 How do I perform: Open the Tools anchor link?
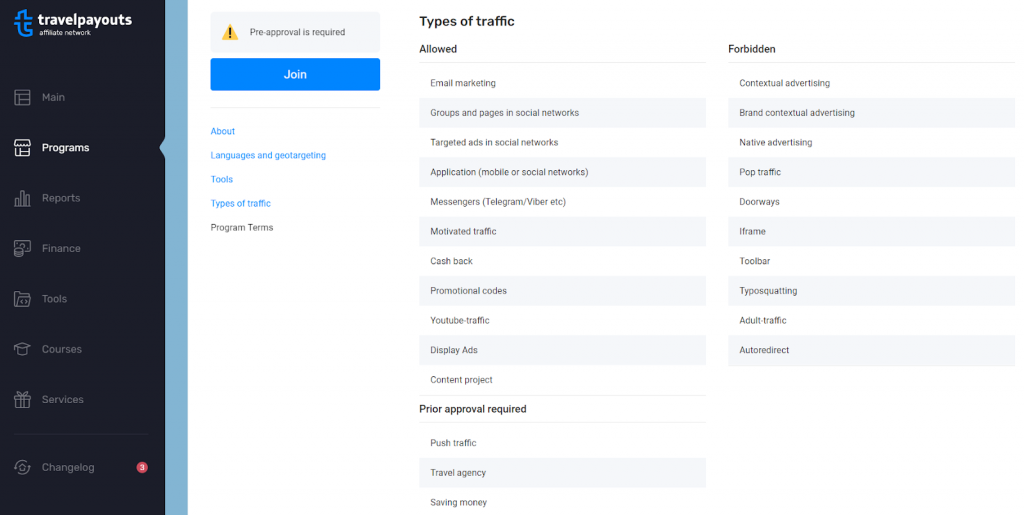tap(221, 179)
